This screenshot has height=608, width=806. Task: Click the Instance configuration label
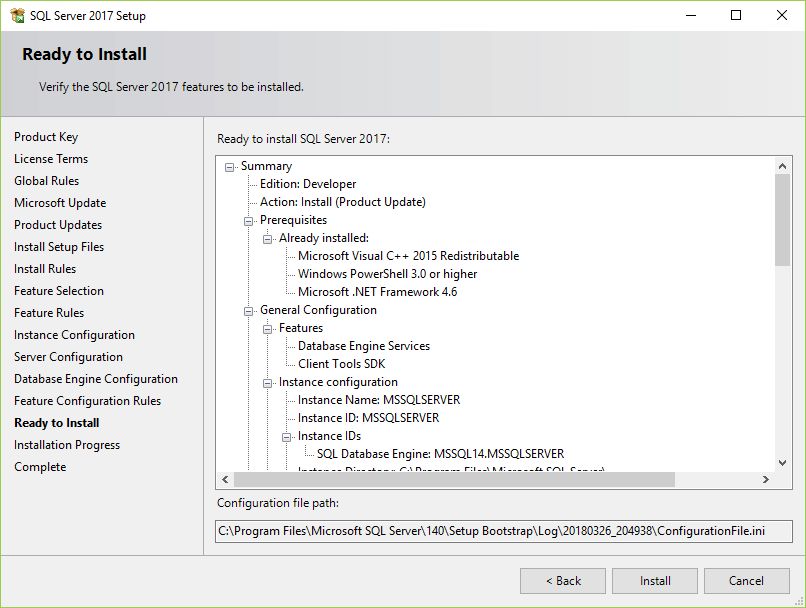point(338,382)
